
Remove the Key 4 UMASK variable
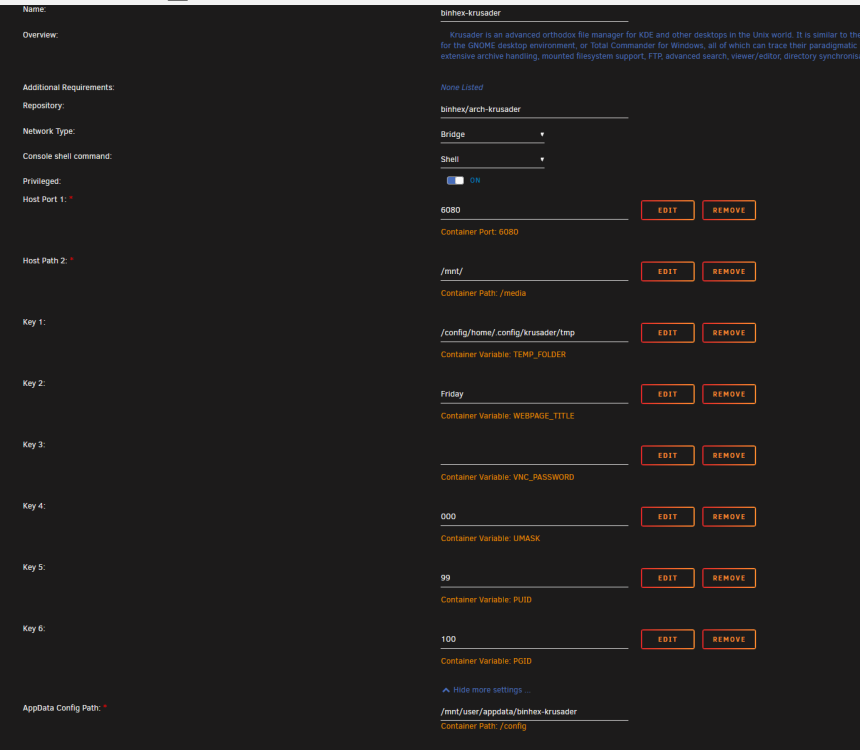point(729,517)
